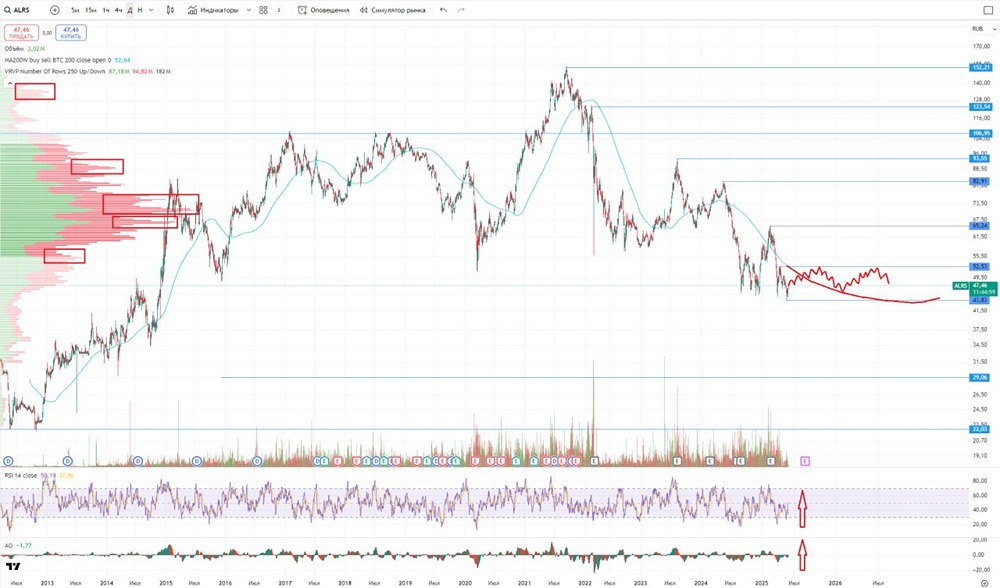
Task: Select the daily 'Д' timeframe
Action: click(x=129, y=10)
